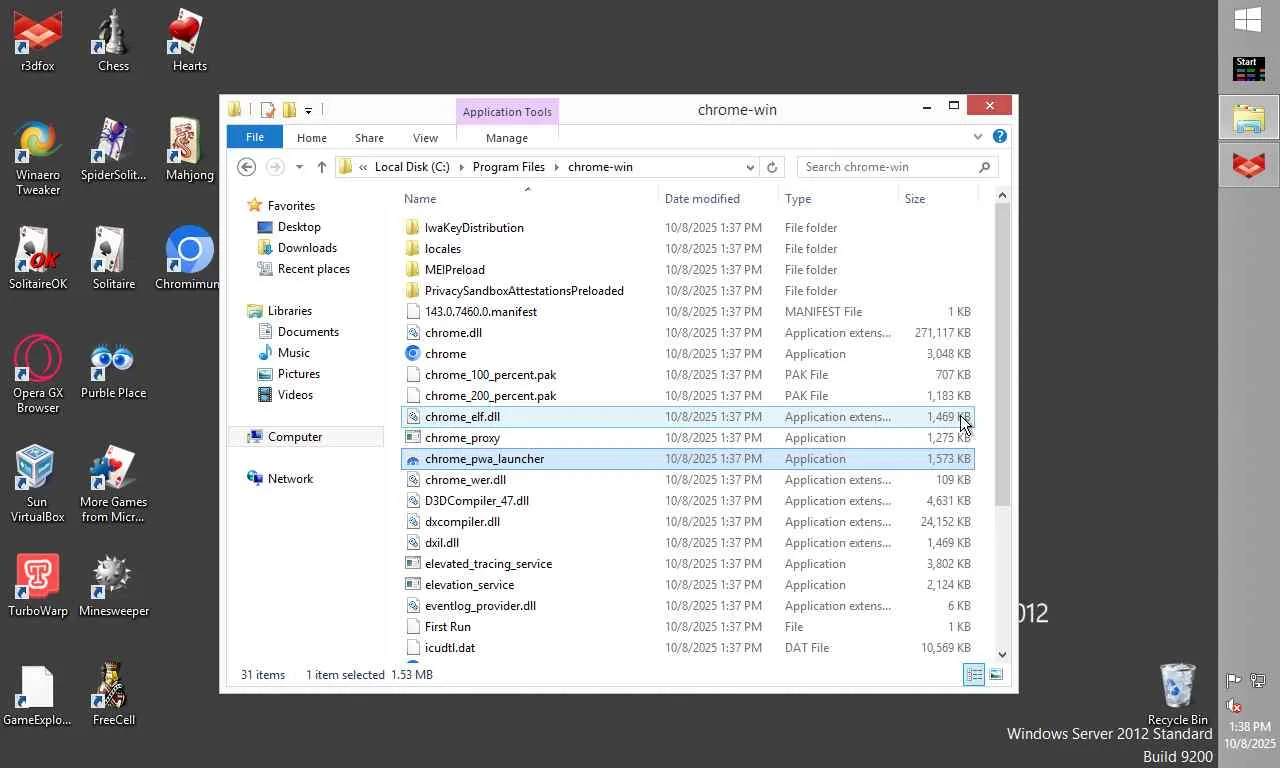The image size is (1280, 768).
Task: Switch to the Share ribbon tab
Action: tap(369, 138)
